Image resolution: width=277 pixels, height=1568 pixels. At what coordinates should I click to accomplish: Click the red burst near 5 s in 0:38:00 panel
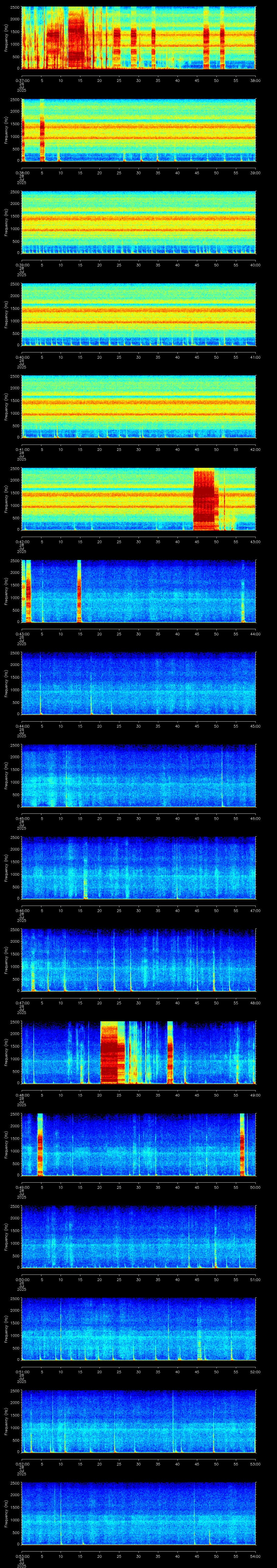click(x=42, y=130)
